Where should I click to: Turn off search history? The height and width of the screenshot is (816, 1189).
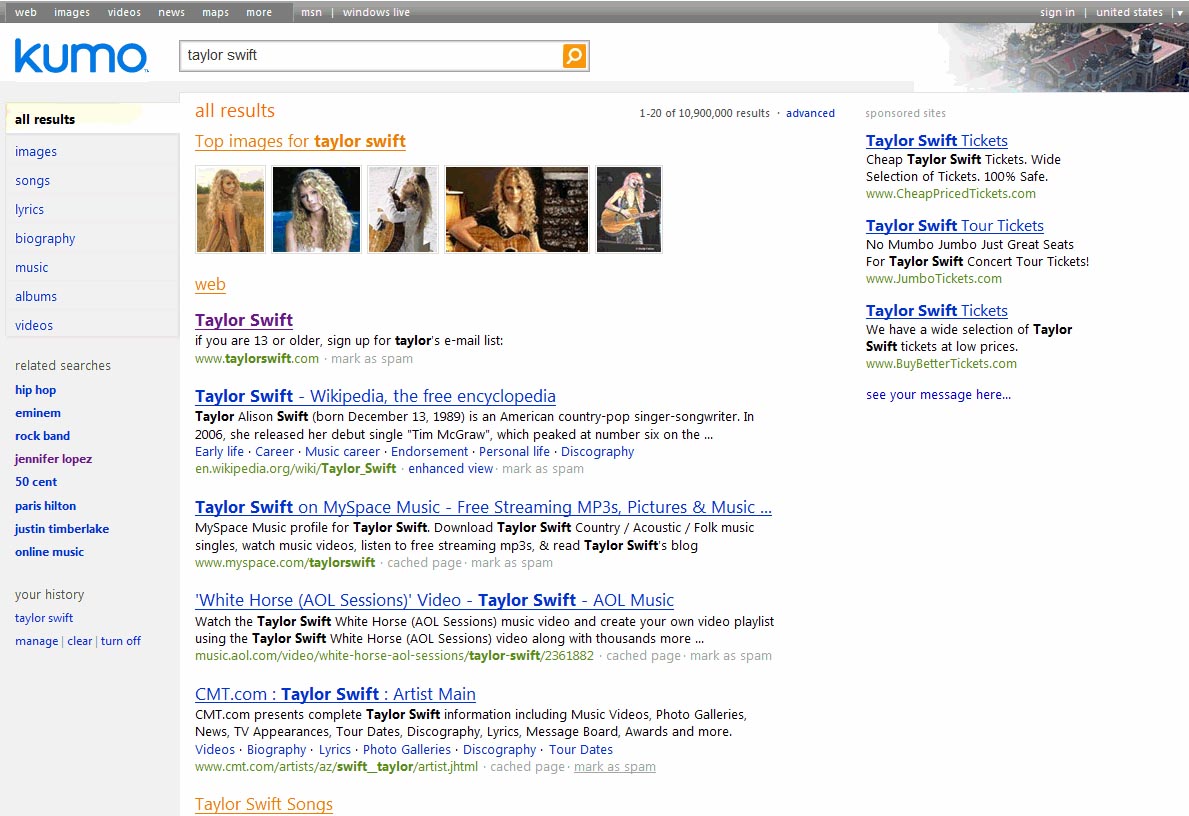[121, 641]
